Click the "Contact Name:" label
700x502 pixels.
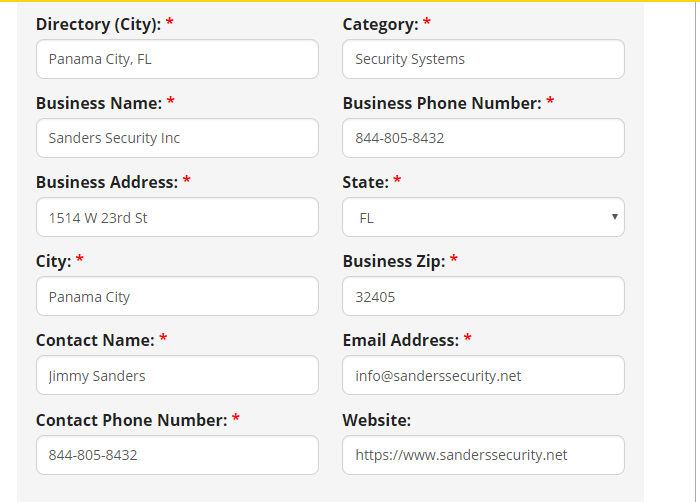click(95, 340)
